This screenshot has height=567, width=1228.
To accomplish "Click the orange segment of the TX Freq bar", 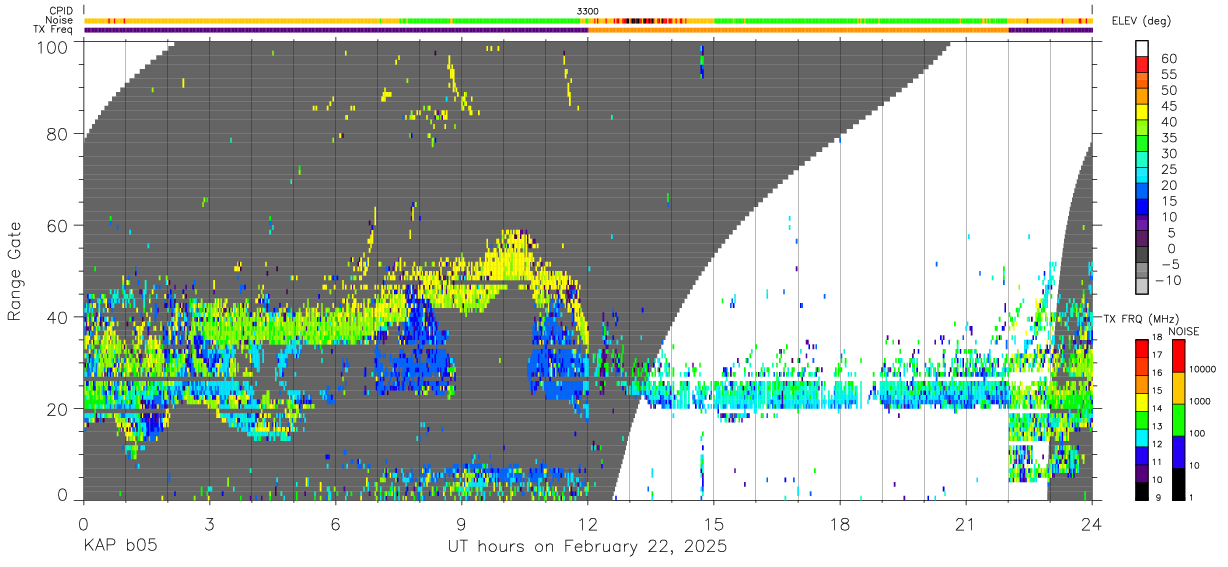I will pyautogui.click(x=798, y=30).
